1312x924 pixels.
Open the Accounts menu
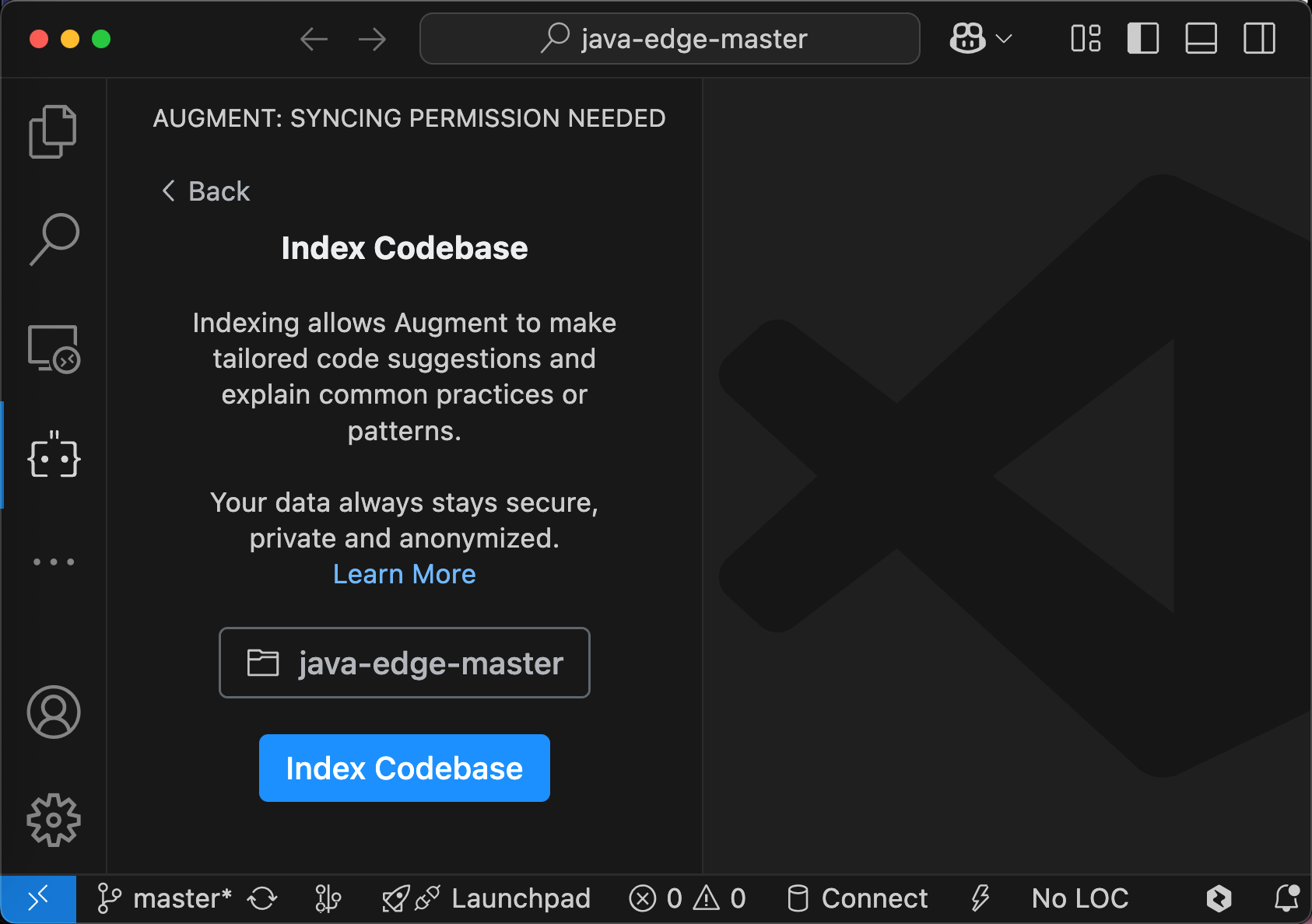[53, 712]
